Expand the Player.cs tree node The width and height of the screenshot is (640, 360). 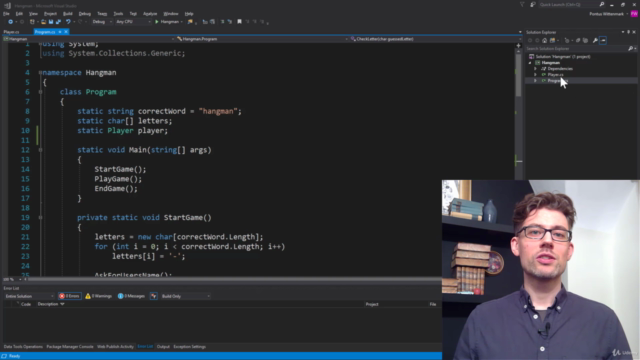pyautogui.click(x=536, y=75)
